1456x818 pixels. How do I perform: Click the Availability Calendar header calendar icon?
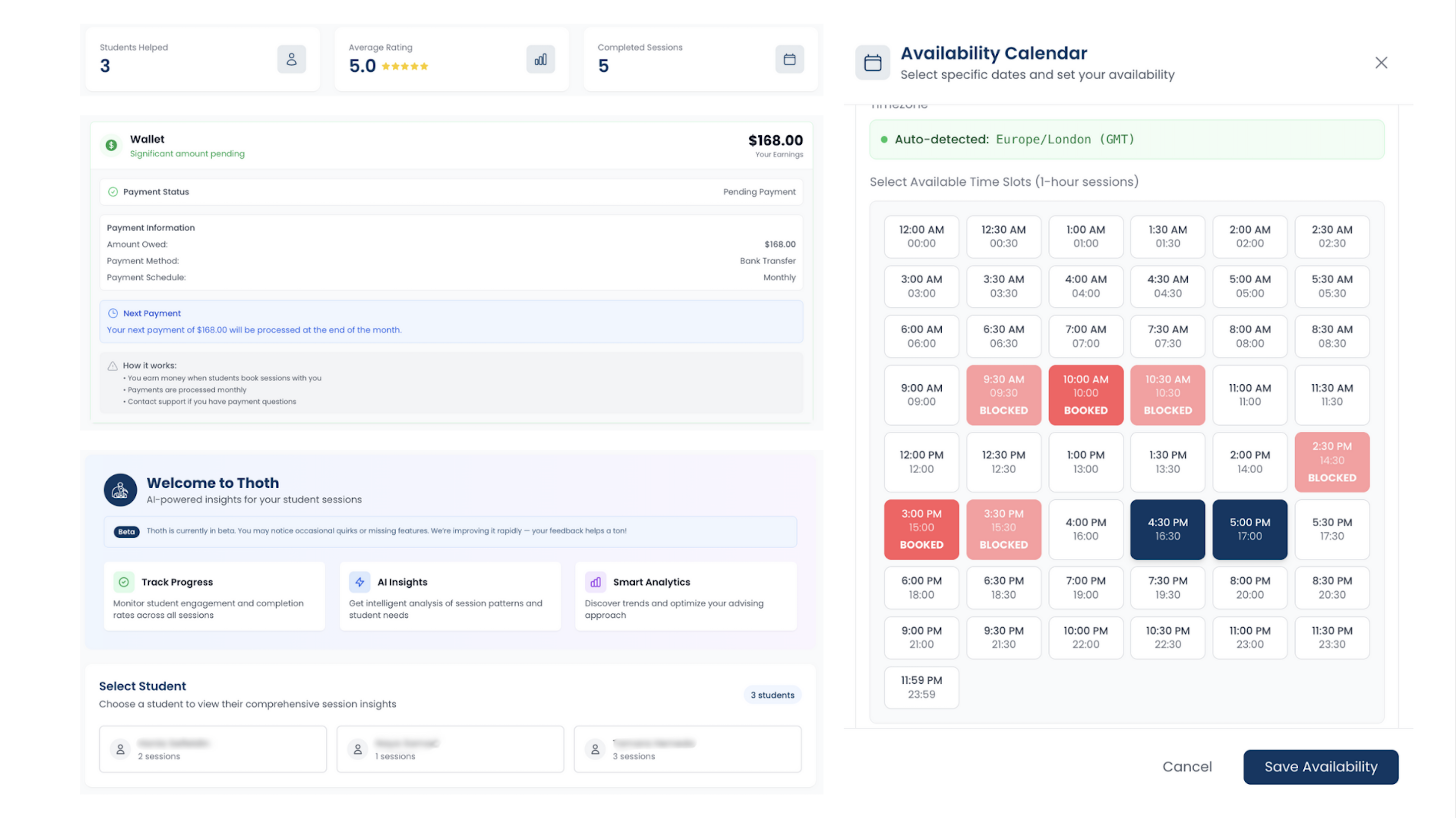coord(872,62)
